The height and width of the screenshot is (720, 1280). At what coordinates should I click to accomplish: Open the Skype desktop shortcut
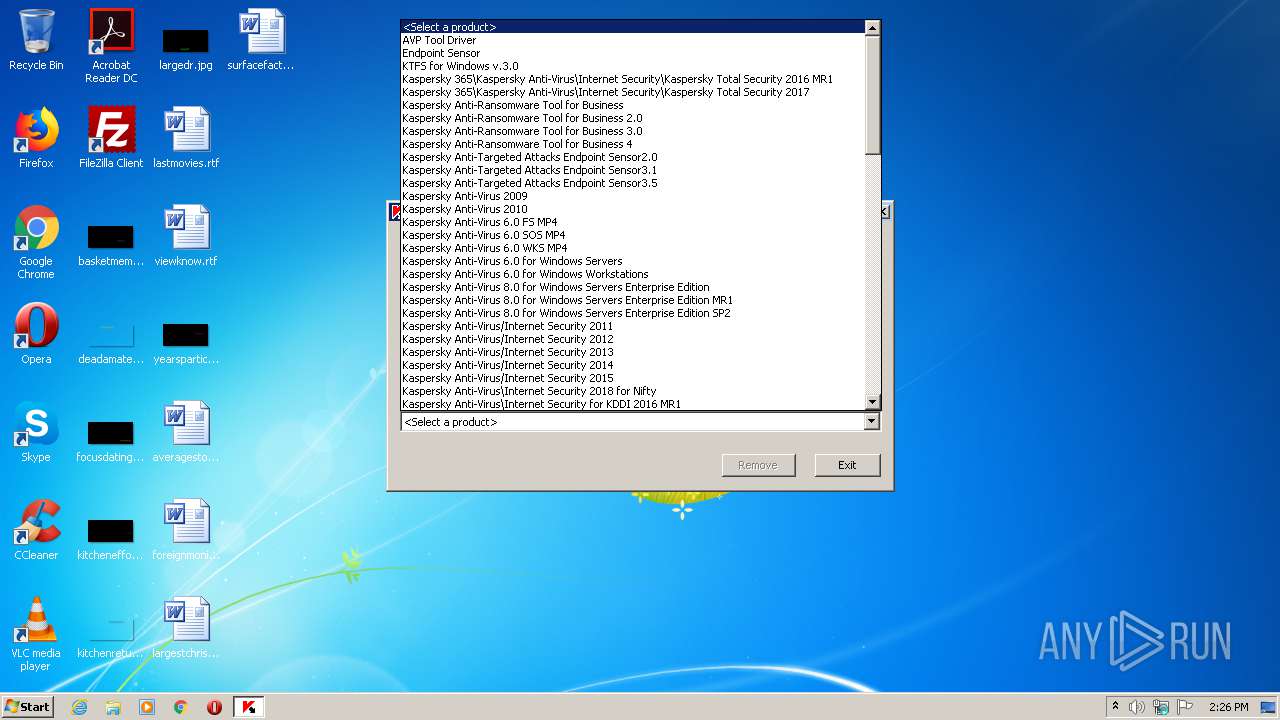coord(36,432)
